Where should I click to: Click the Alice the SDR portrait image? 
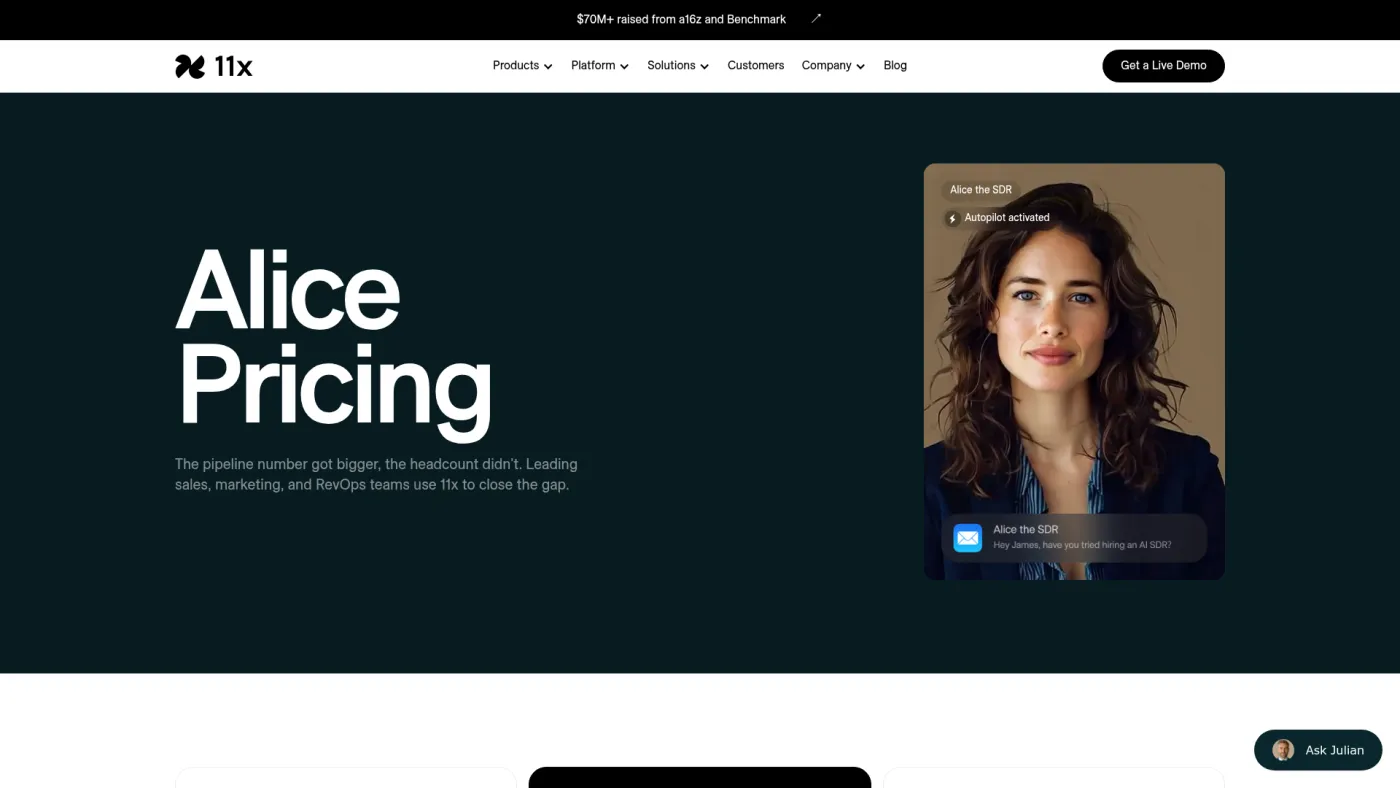pyautogui.click(x=1074, y=372)
